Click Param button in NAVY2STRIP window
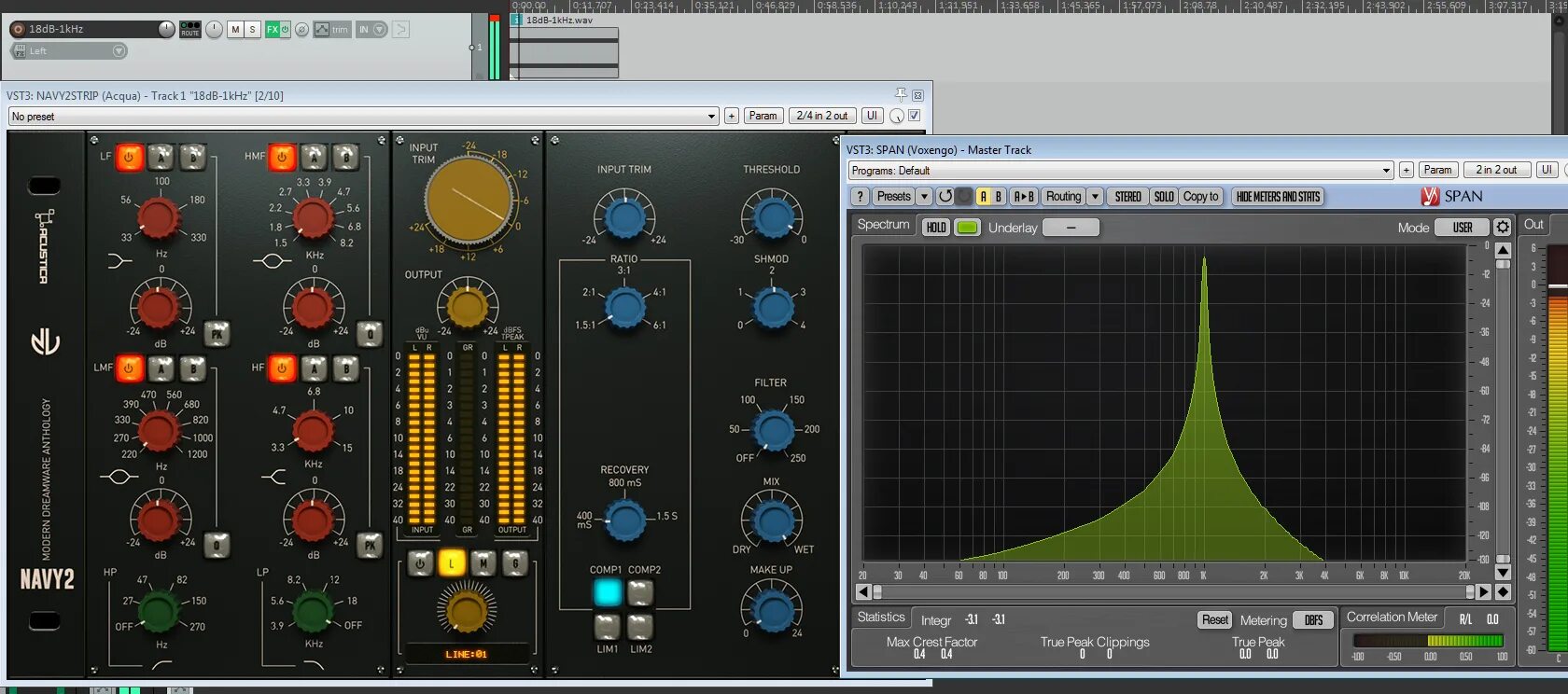 click(x=763, y=116)
